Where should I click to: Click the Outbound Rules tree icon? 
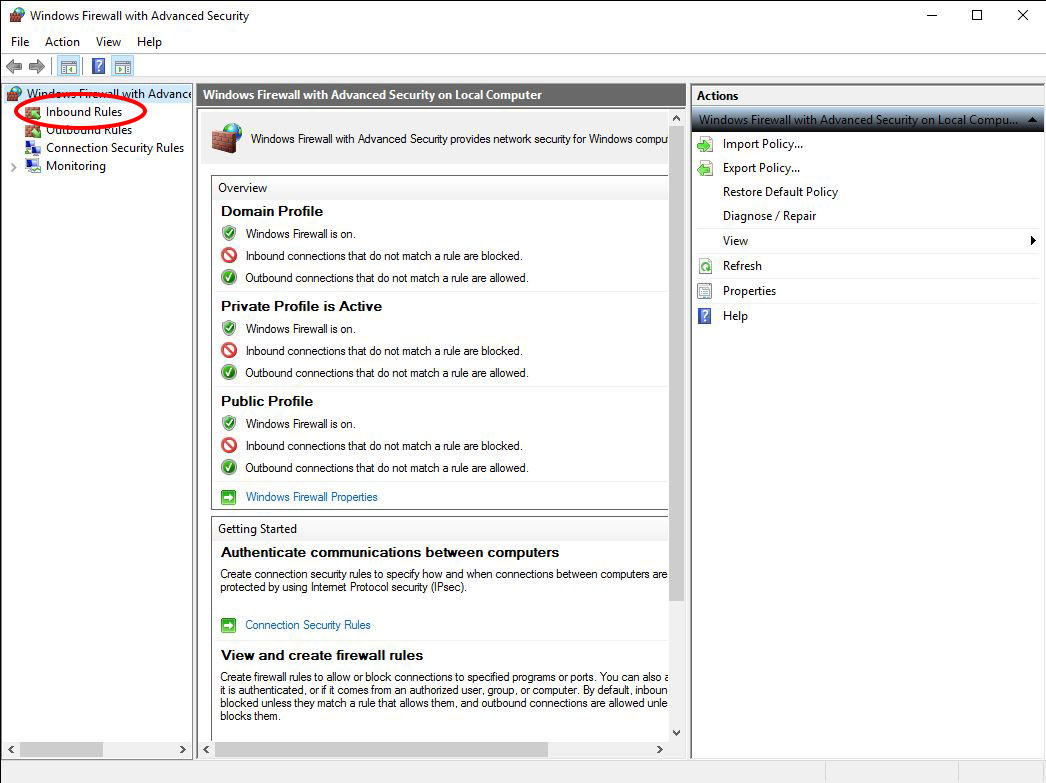point(33,130)
